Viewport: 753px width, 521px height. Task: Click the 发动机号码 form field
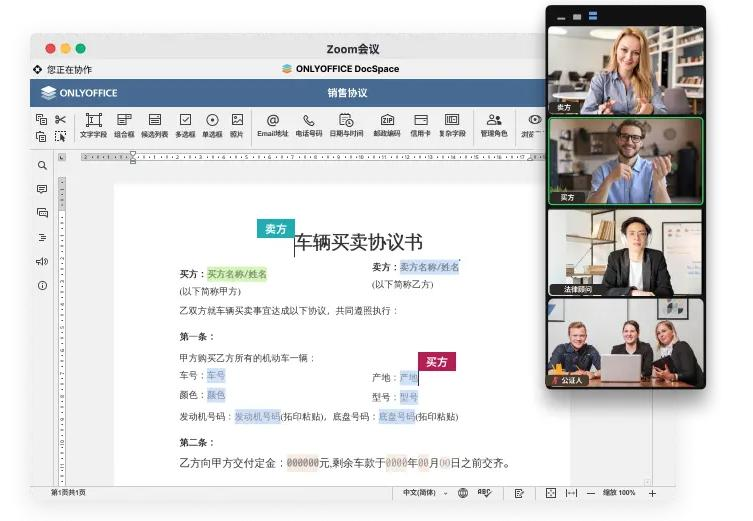257,417
